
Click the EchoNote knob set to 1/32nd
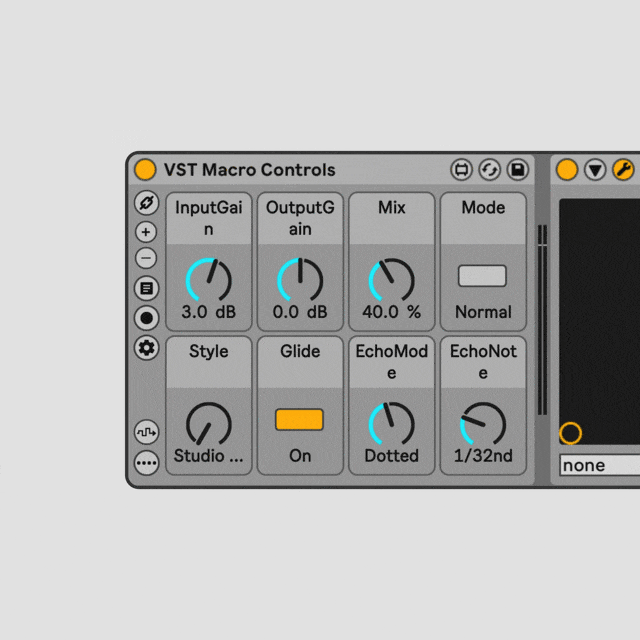(483, 423)
